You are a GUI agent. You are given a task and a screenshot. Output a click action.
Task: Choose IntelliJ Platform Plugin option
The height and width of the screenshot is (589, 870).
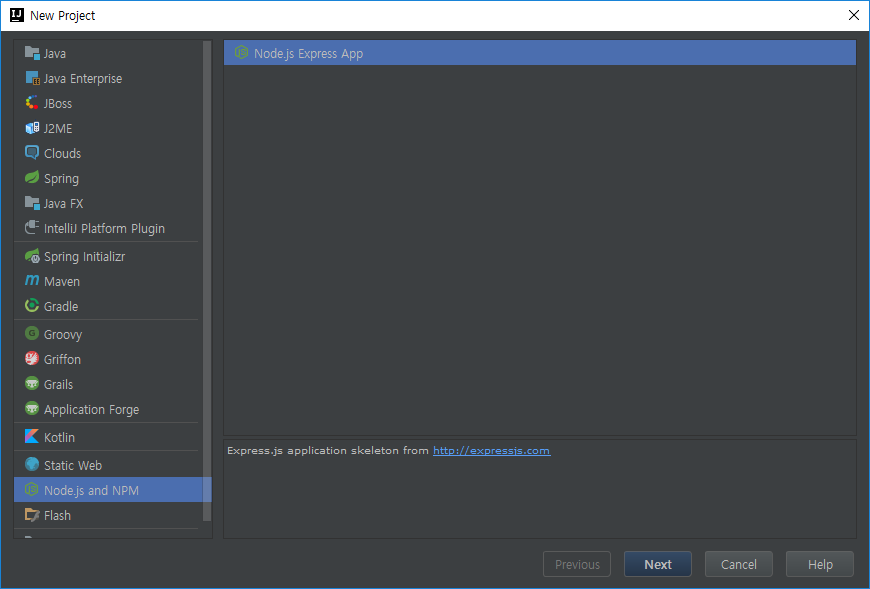click(106, 228)
